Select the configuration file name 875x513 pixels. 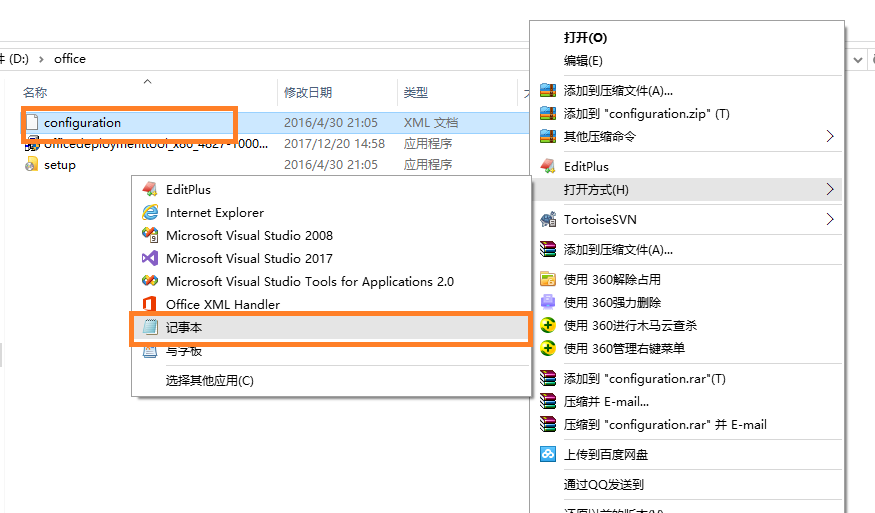(83, 122)
